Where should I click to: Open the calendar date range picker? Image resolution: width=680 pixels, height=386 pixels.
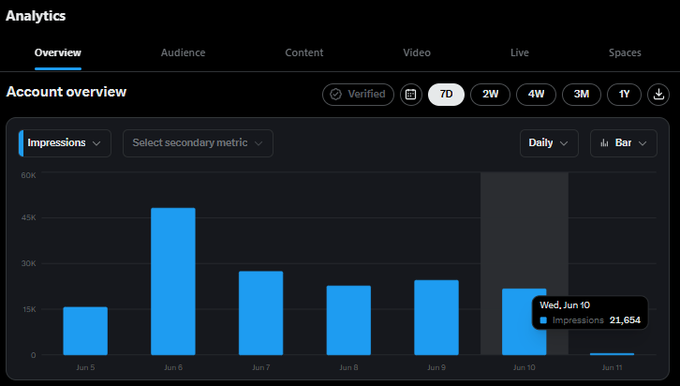[411, 94]
